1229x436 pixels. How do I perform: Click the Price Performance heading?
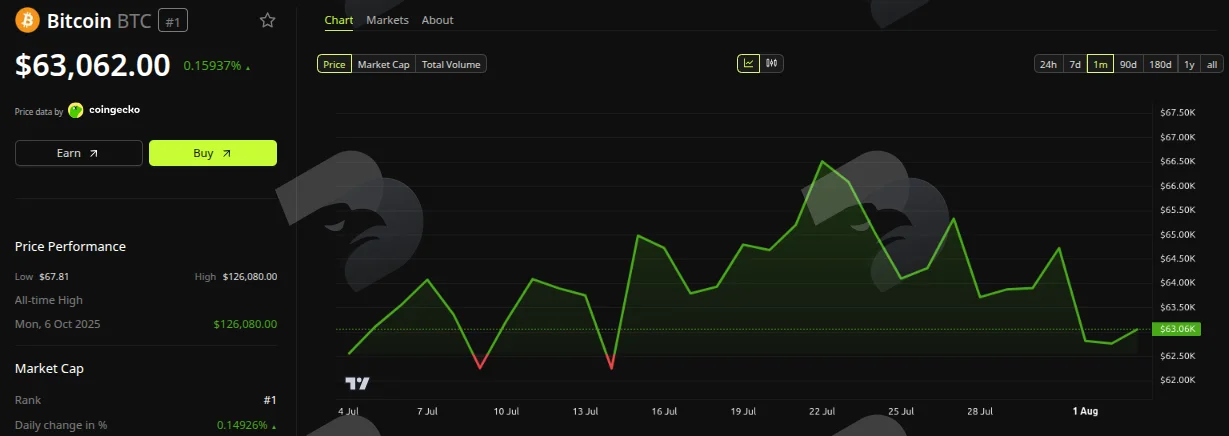pos(71,246)
